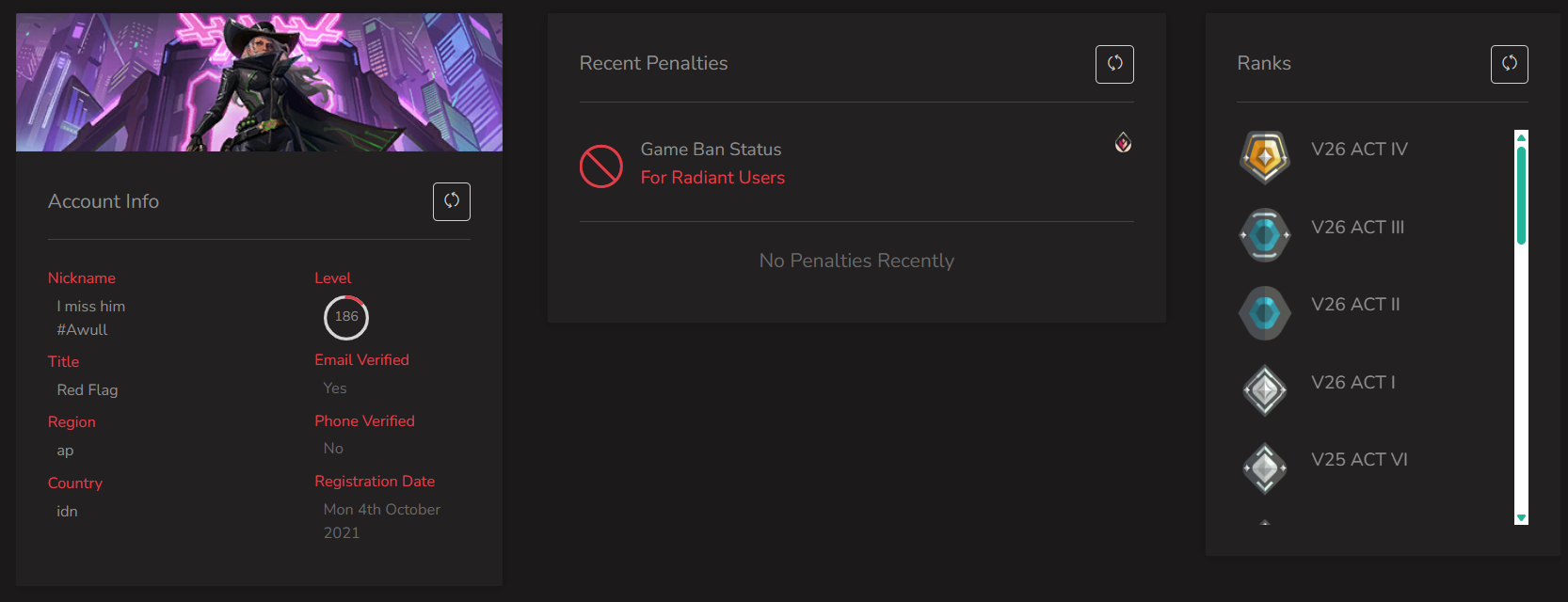Select the V26 ACT IV label
The width and height of the screenshot is (1568, 602).
click(1359, 150)
